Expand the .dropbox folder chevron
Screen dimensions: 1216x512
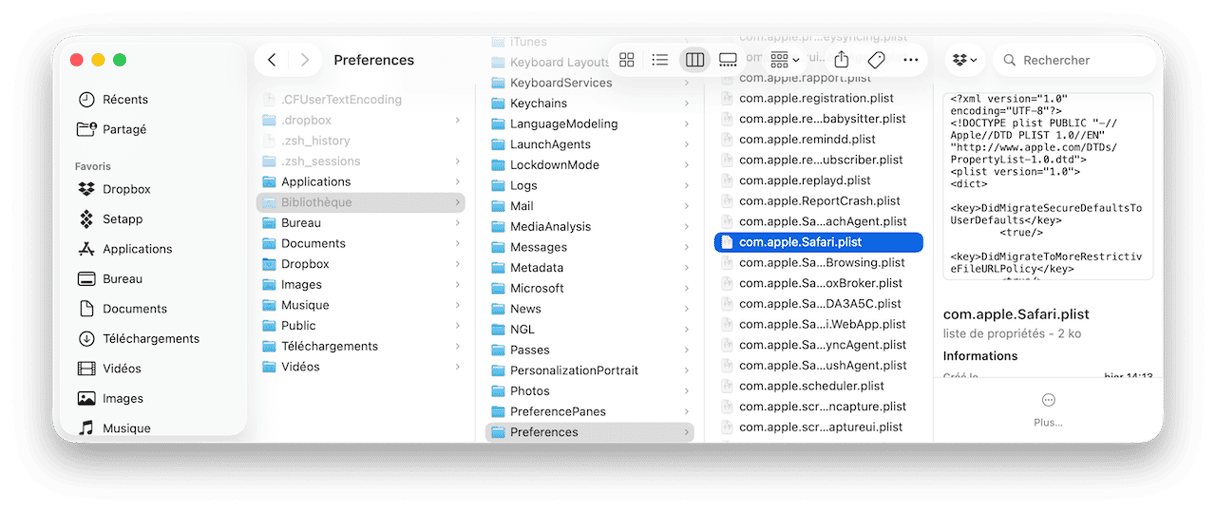457,120
